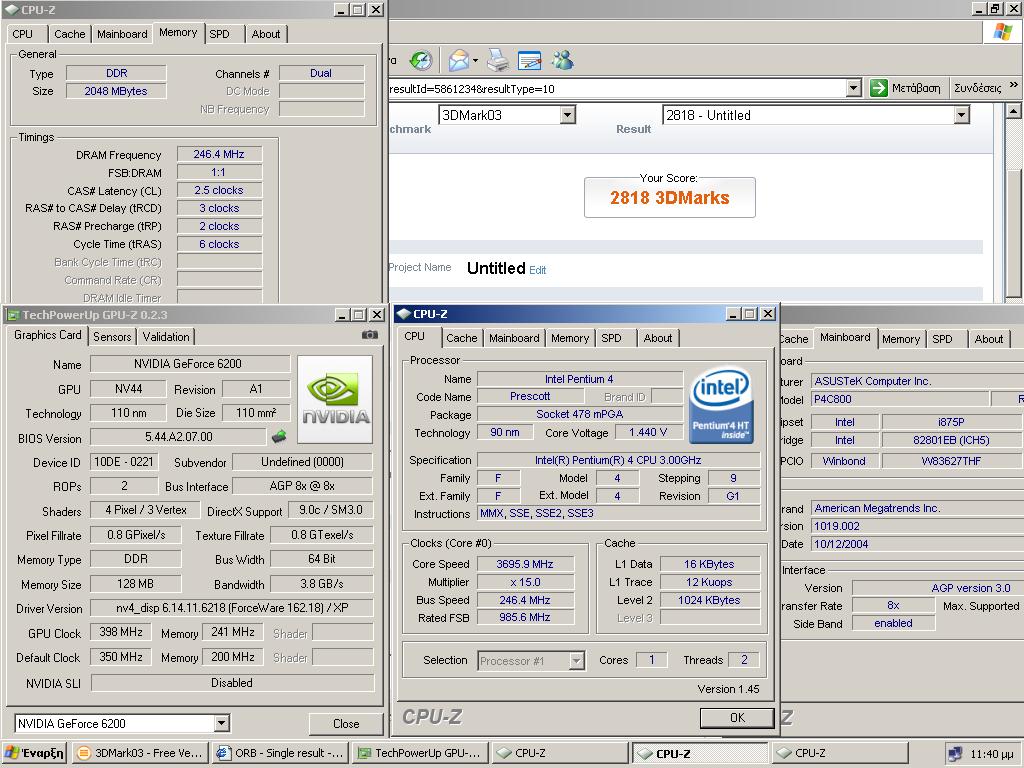This screenshot has width=1024, height=768.
Task: Click the taskbar clock showing 11:40 μμ
Action: (x=992, y=754)
